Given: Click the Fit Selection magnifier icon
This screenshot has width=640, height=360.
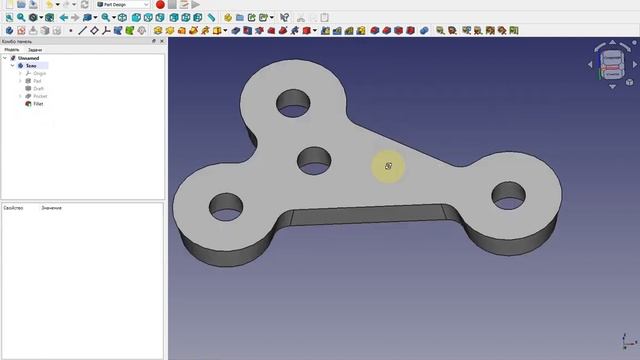Looking at the screenshot, I should pos(21,18).
